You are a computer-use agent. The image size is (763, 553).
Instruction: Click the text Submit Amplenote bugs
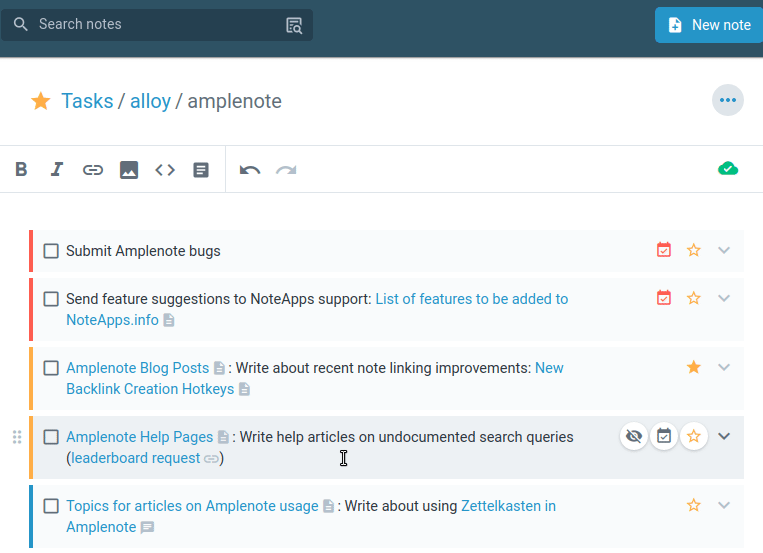click(143, 251)
